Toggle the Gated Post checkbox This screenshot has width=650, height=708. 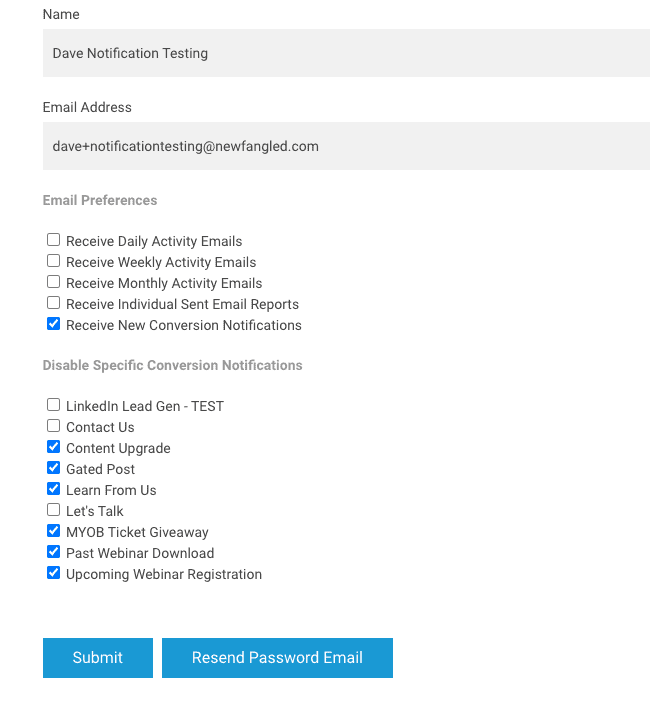click(53, 468)
